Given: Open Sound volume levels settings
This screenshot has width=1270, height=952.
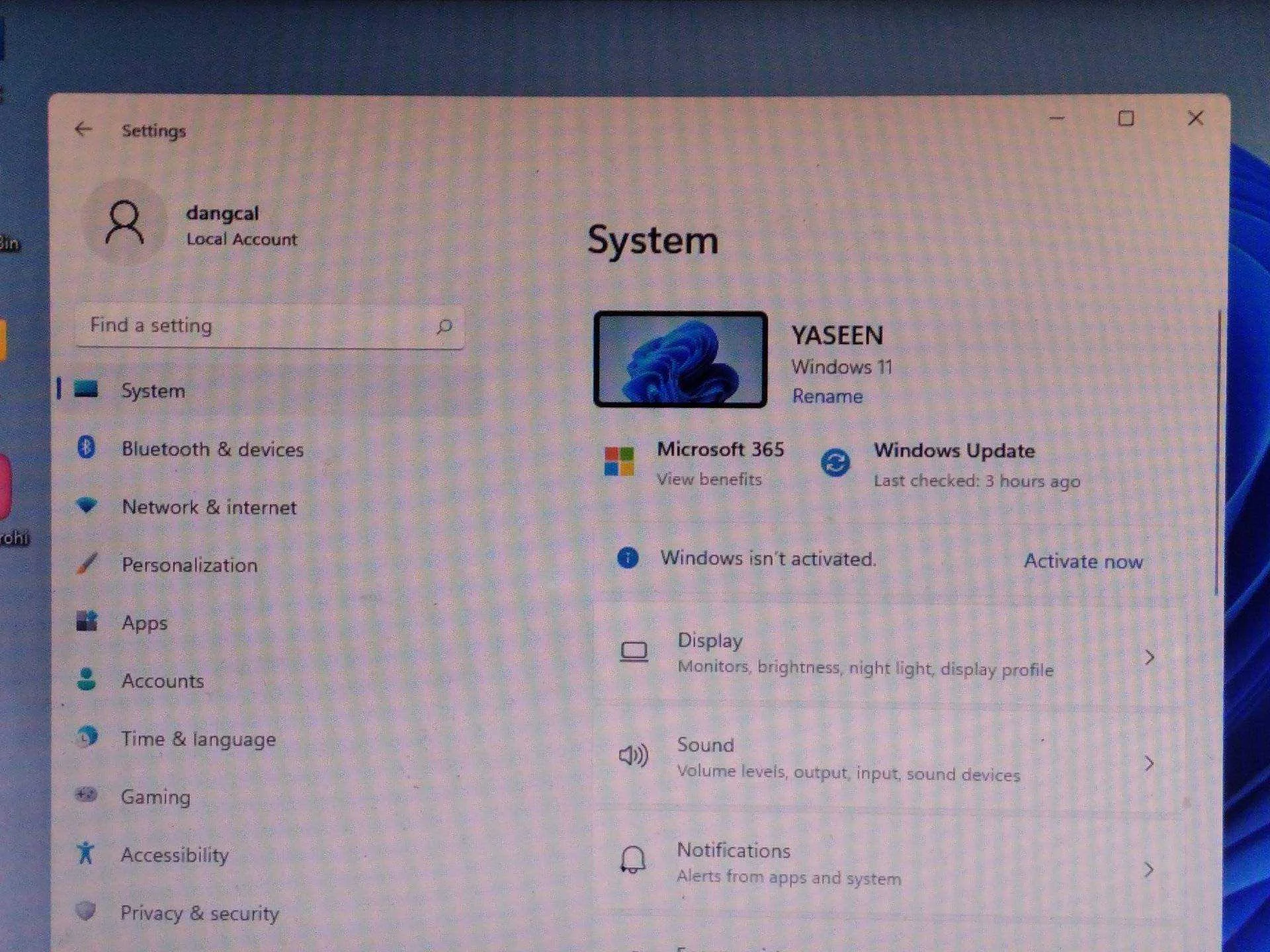Looking at the screenshot, I should tap(888, 759).
